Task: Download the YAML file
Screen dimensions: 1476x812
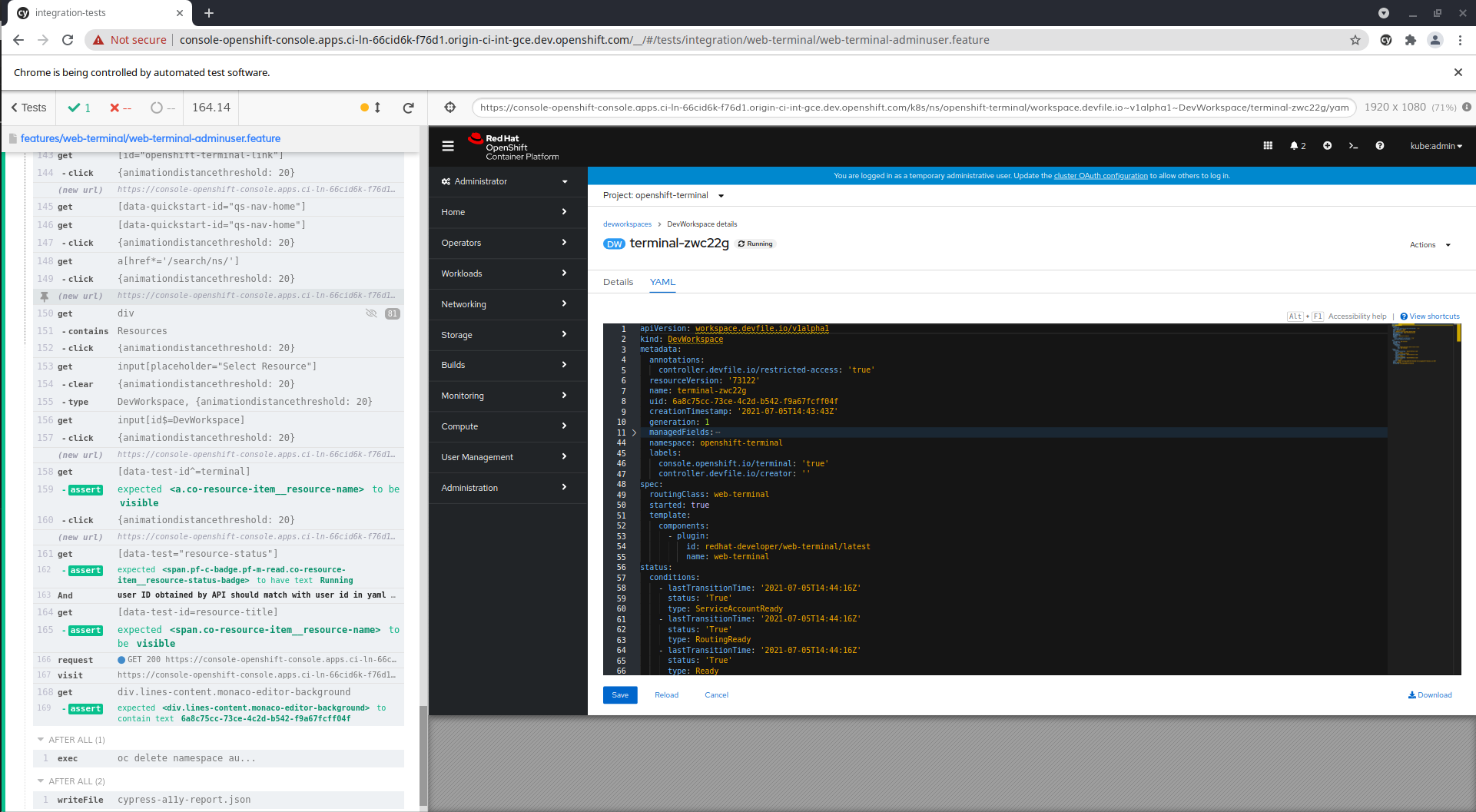Action: tap(1430, 695)
